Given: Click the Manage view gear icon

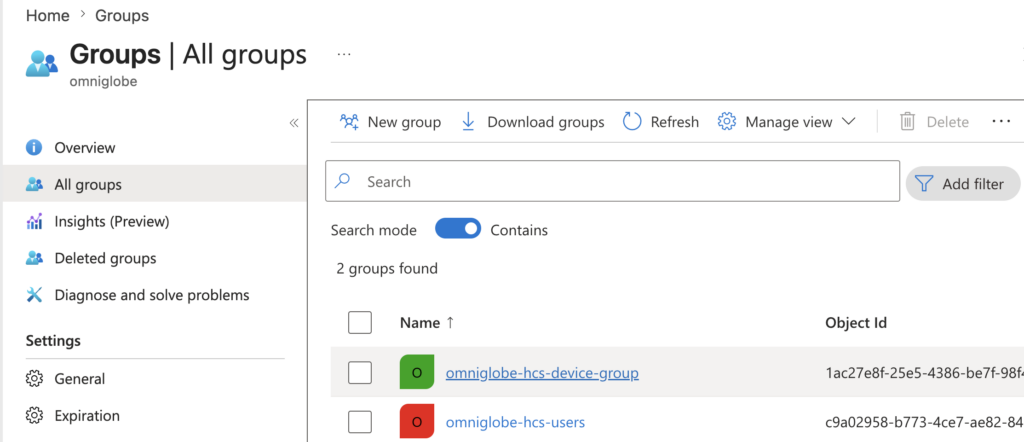Looking at the screenshot, I should (727, 122).
